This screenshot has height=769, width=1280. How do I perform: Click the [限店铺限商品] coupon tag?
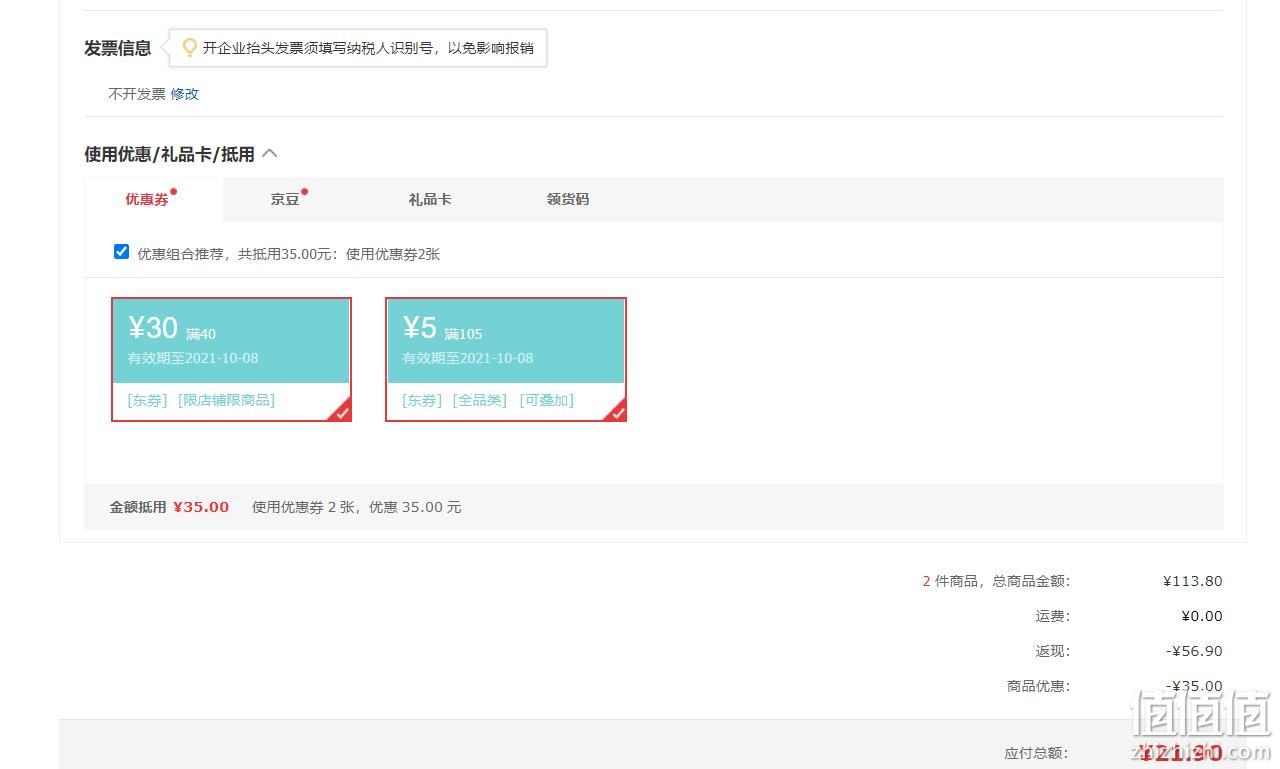226,400
